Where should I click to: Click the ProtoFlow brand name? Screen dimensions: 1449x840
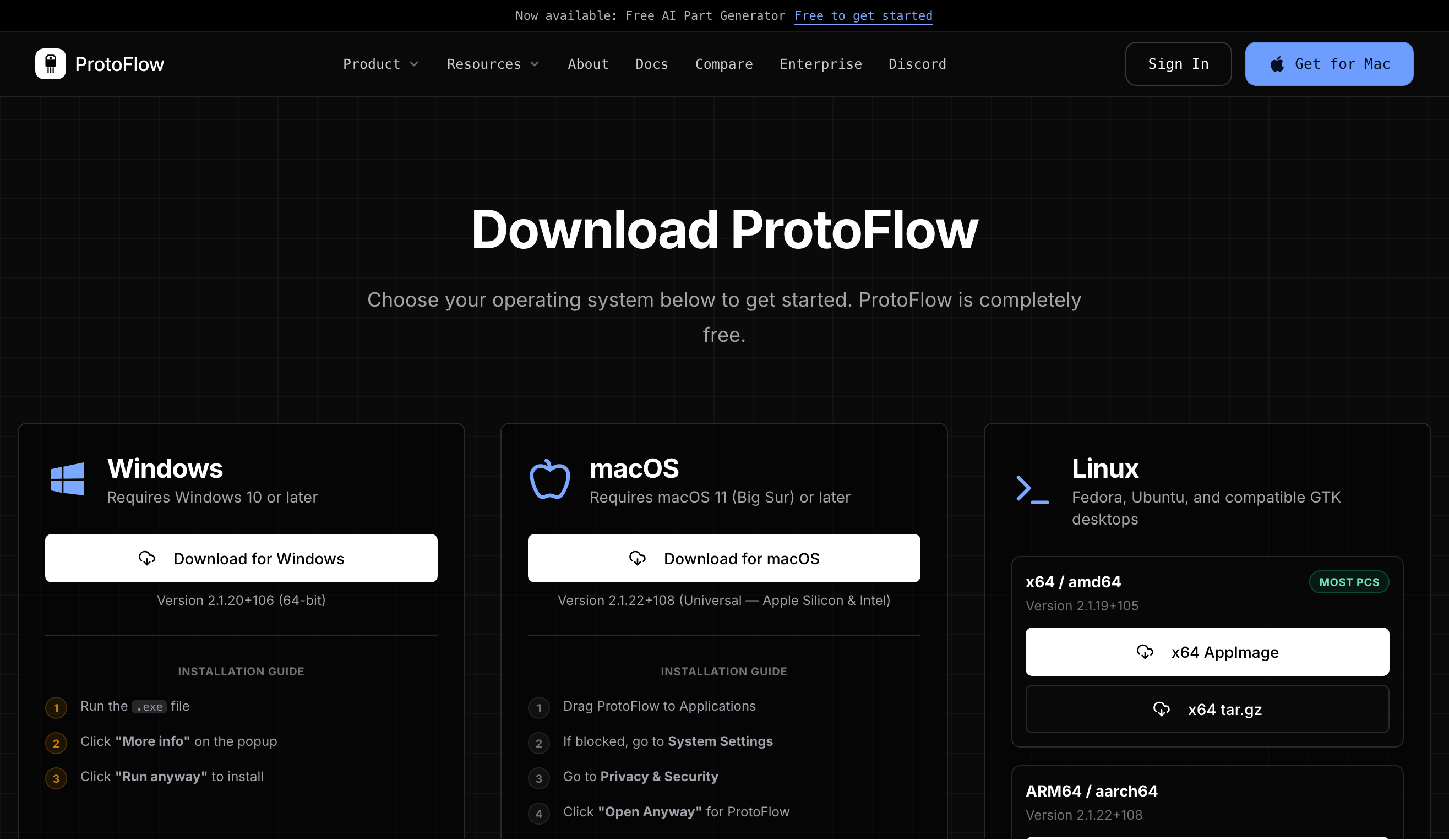coord(119,64)
